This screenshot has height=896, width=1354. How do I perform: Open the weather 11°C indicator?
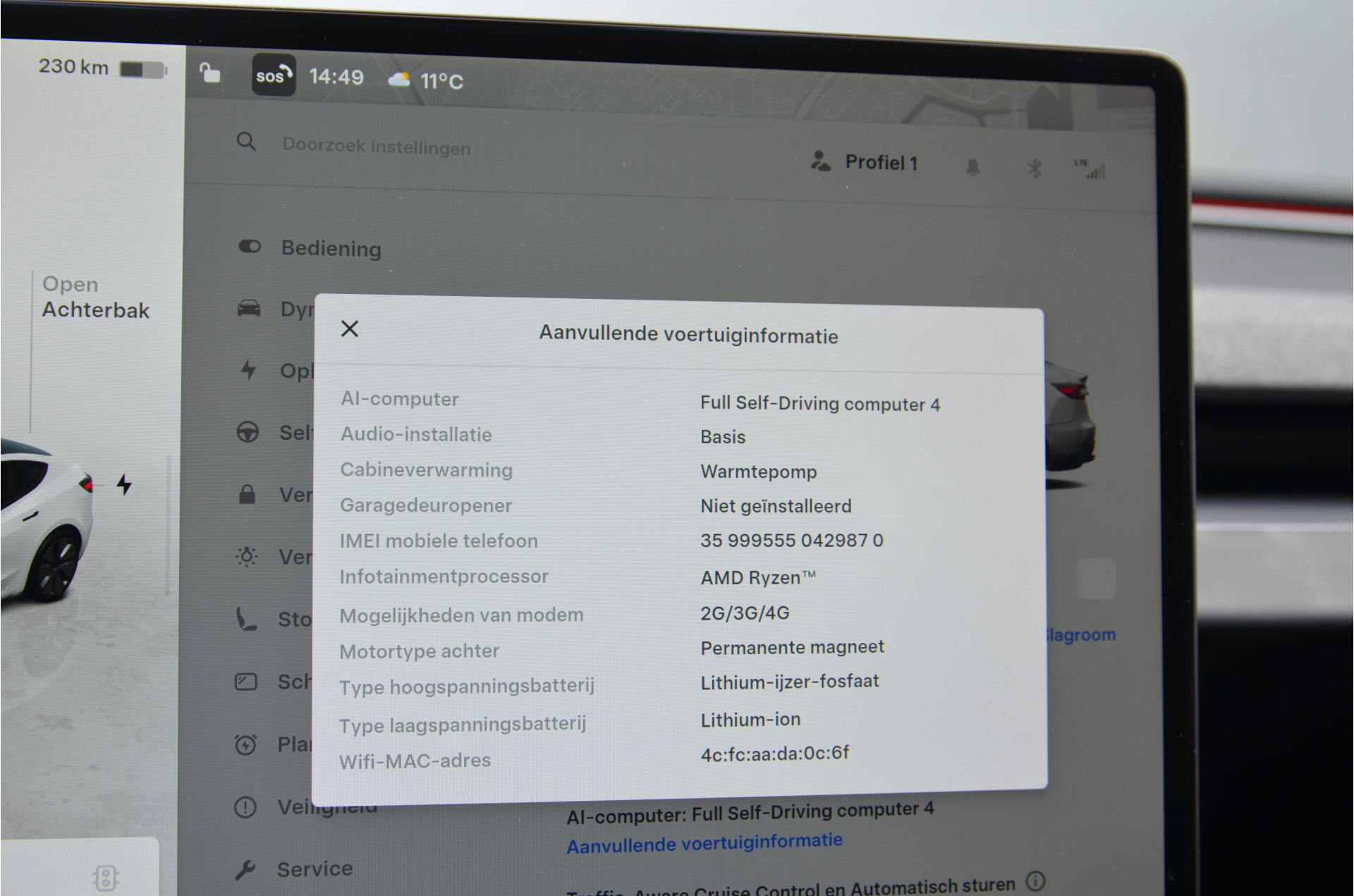[427, 80]
